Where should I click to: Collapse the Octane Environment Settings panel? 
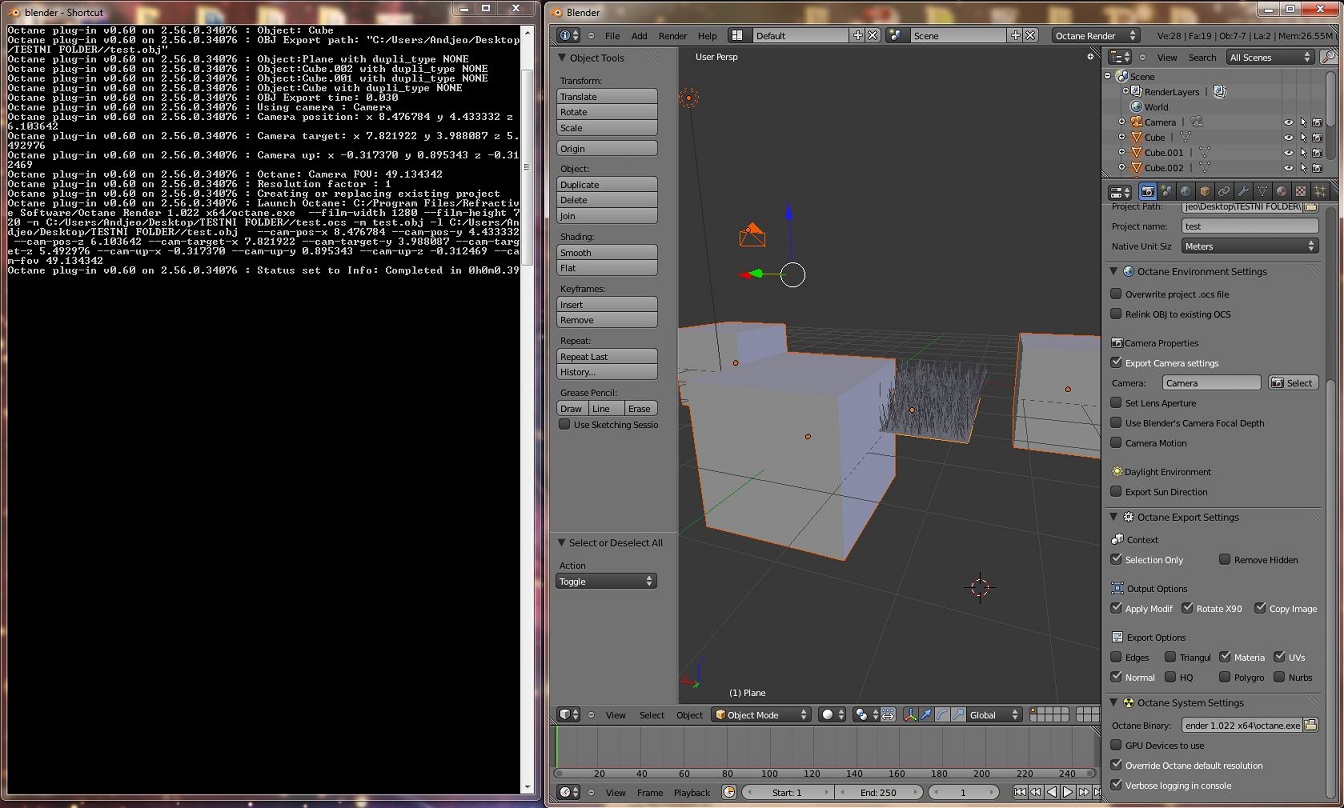1114,272
